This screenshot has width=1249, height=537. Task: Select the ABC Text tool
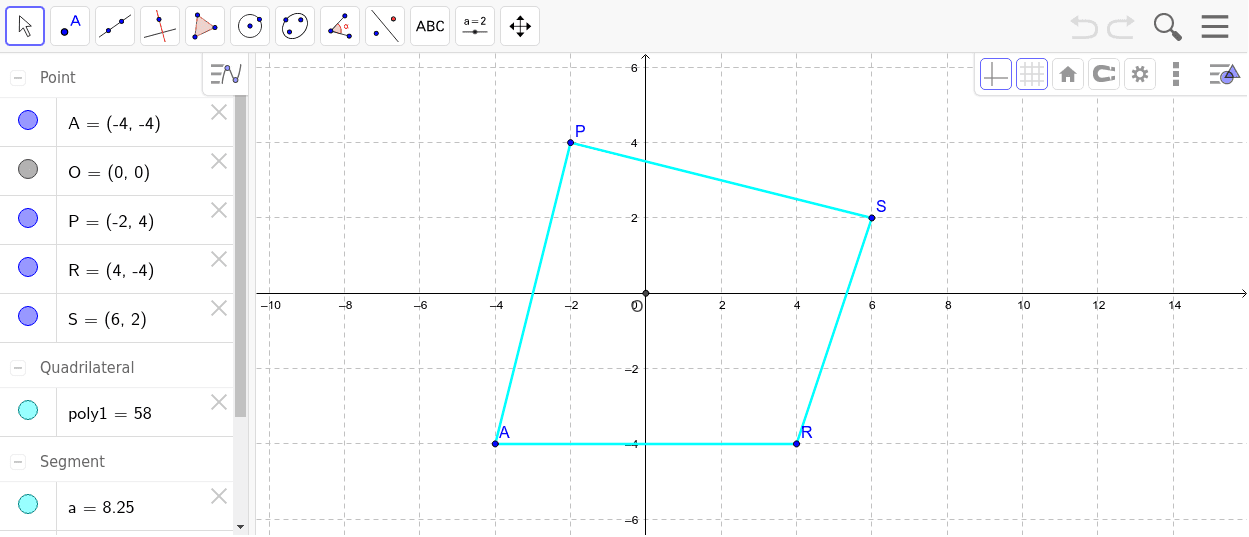click(430, 26)
